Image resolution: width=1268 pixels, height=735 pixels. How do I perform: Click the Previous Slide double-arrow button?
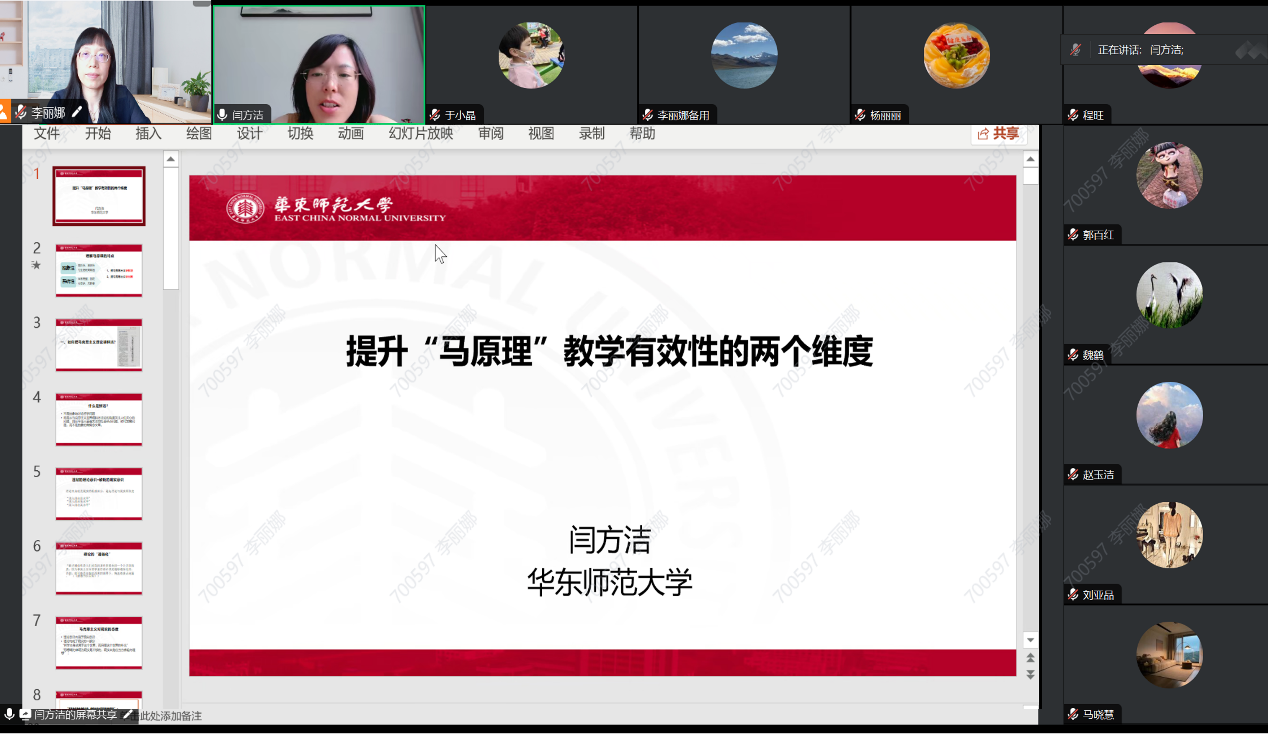(x=1030, y=658)
